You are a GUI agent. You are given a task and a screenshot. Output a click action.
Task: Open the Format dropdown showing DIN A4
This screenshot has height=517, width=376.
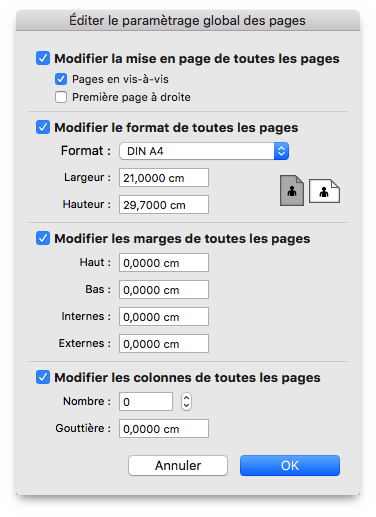click(x=204, y=151)
